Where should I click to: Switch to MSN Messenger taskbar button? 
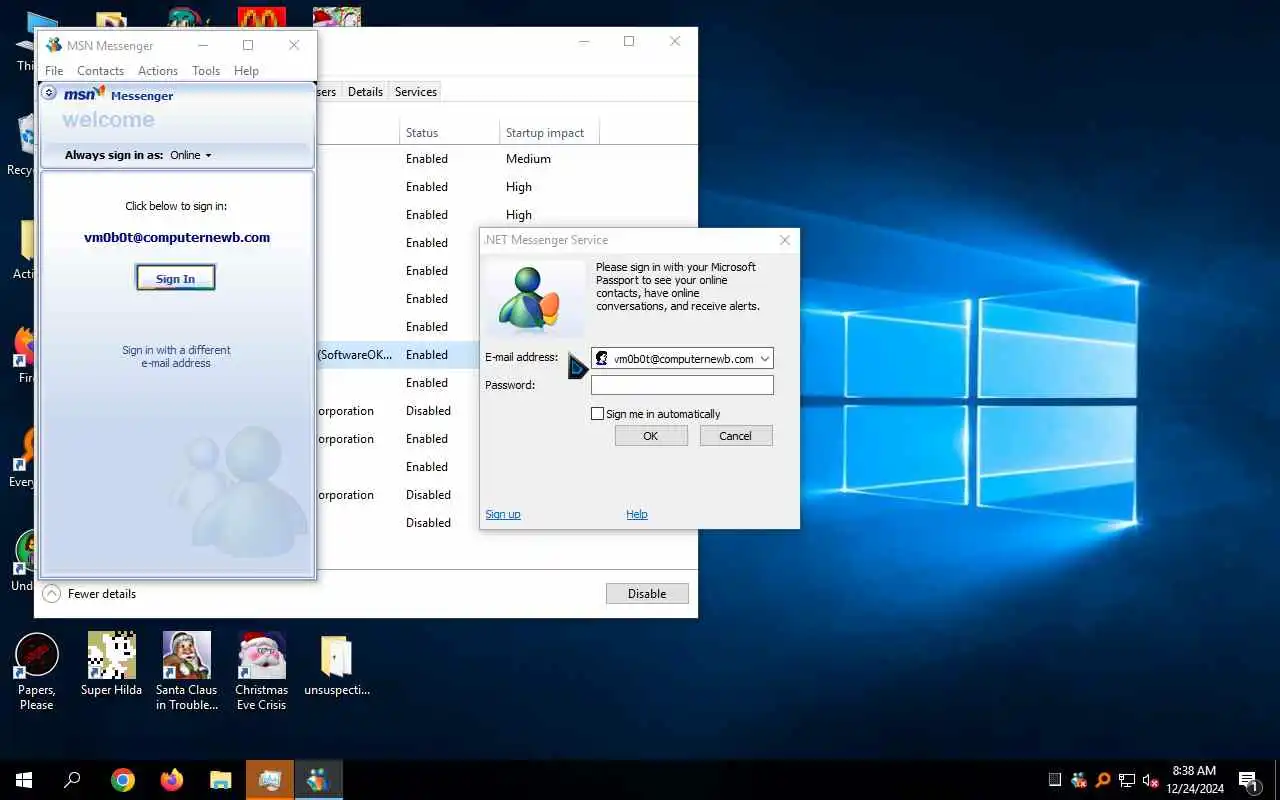[319, 780]
